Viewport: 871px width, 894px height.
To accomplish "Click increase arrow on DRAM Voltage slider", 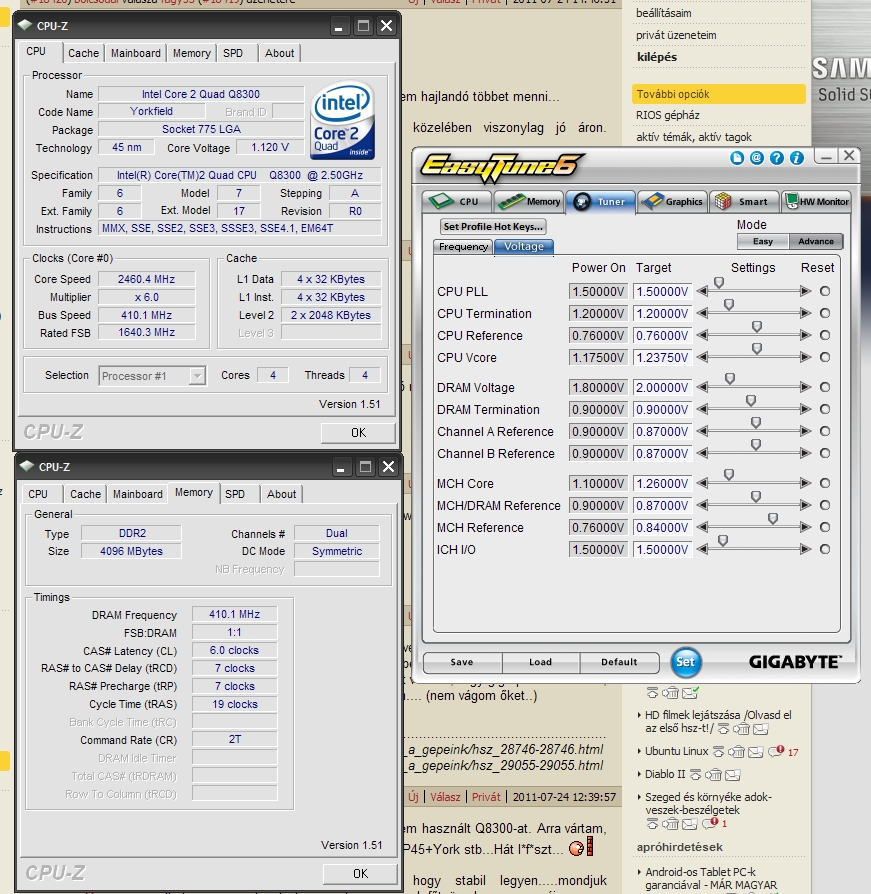I will [x=805, y=387].
